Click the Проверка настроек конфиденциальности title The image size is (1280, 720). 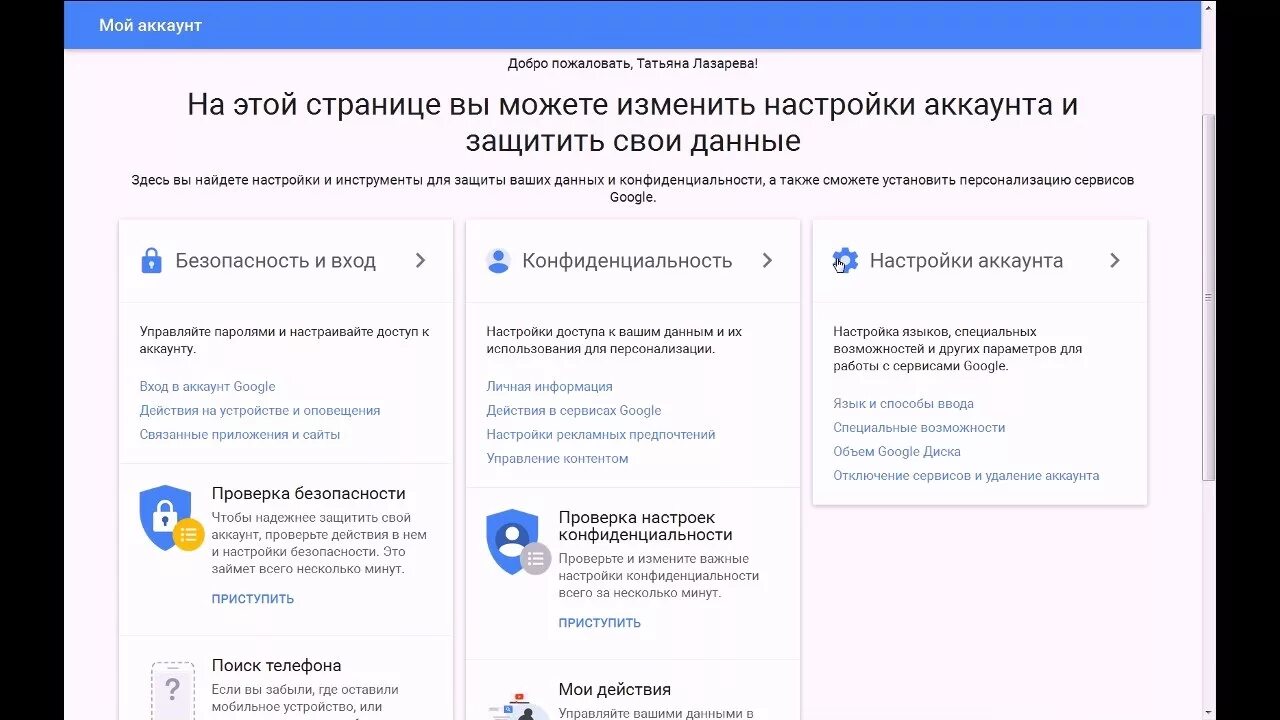pyautogui.click(x=646, y=526)
